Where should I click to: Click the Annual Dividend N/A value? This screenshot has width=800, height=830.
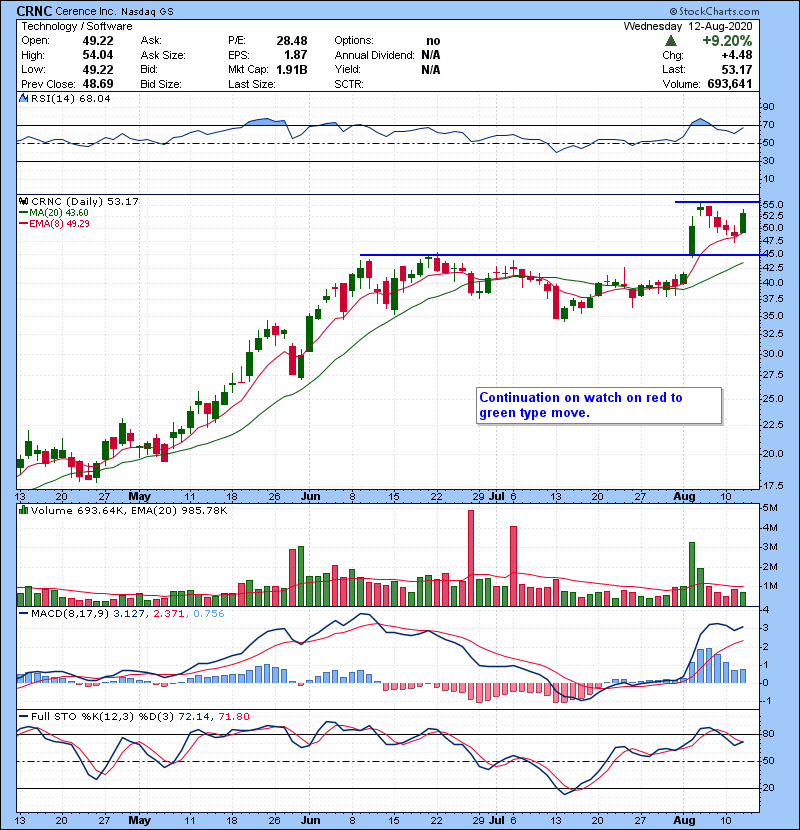click(431, 55)
